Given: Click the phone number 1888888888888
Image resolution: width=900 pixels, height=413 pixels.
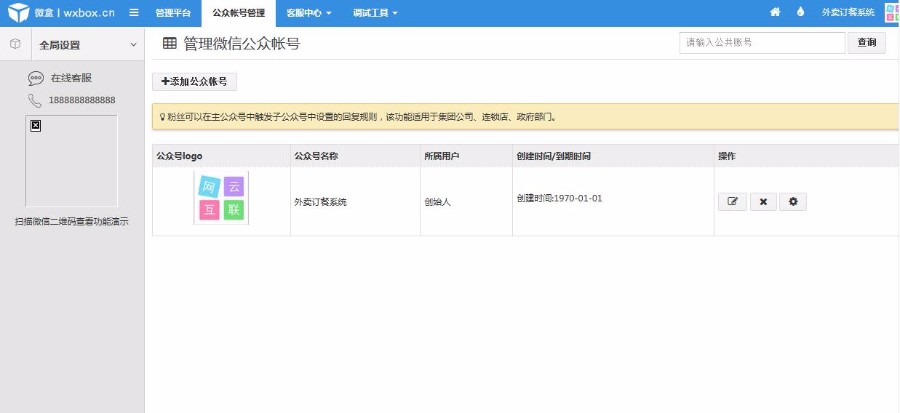Looking at the screenshot, I should pyautogui.click(x=82, y=100).
